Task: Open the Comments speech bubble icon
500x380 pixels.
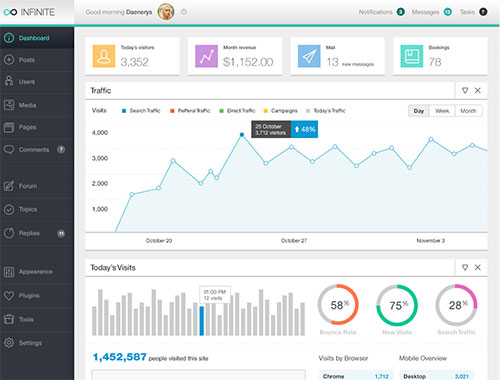Action: click(x=9, y=150)
